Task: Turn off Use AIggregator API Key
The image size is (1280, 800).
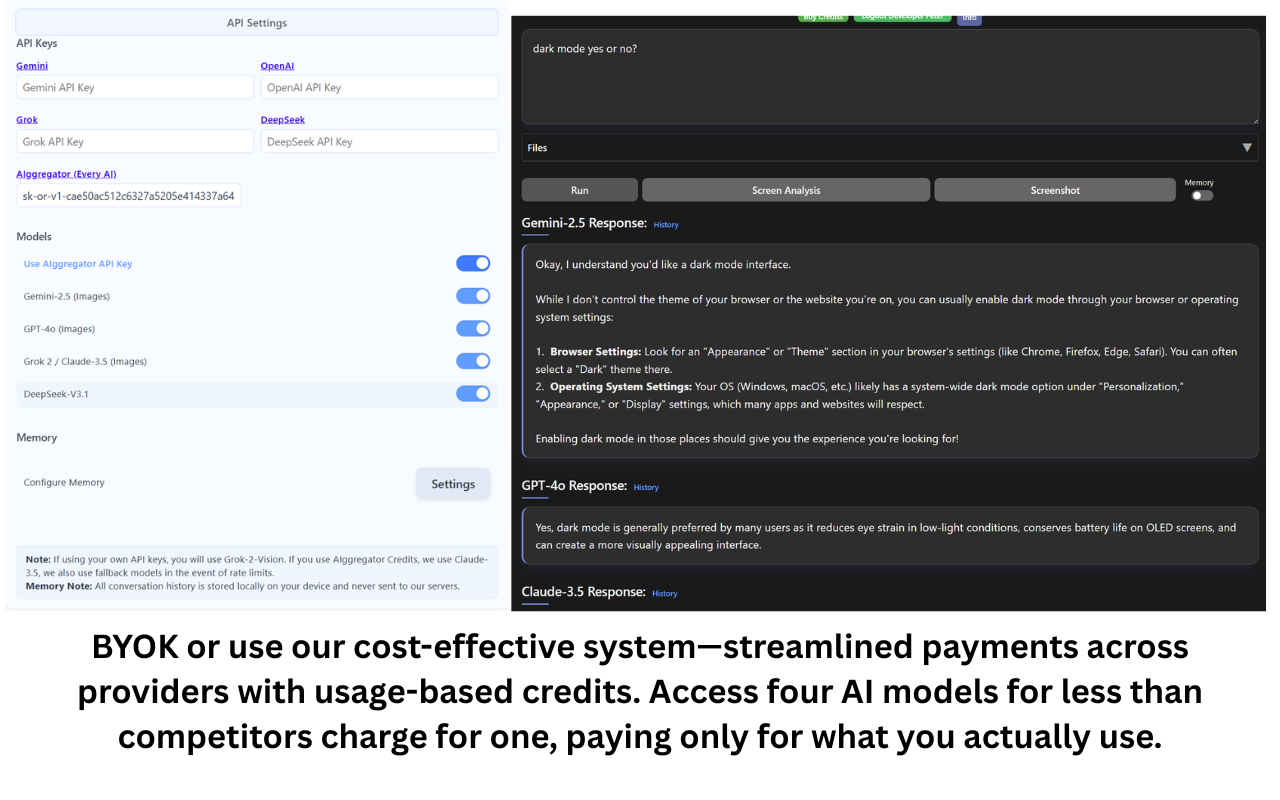Action: pos(473,263)
